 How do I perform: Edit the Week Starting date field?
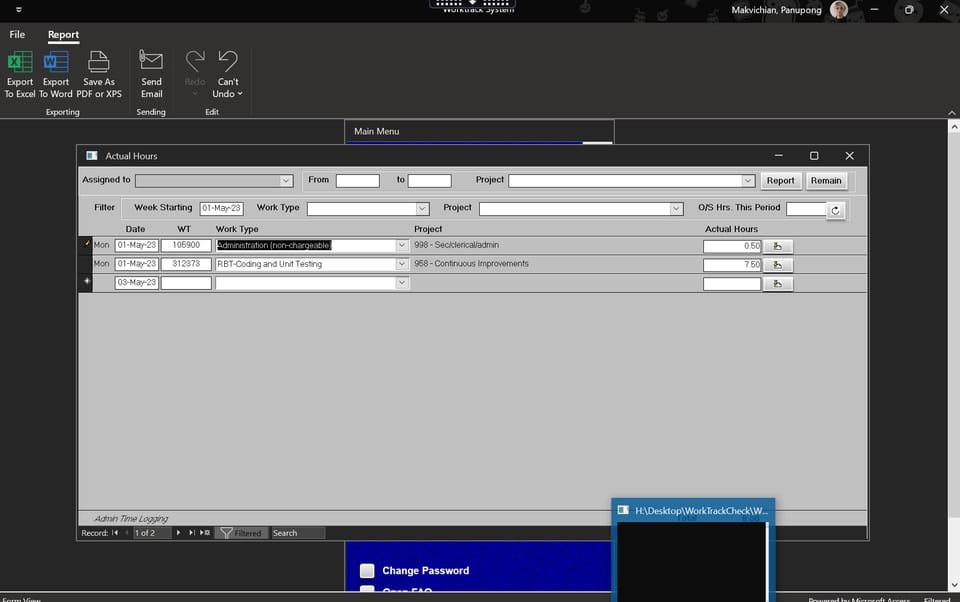tap(222, 208)
